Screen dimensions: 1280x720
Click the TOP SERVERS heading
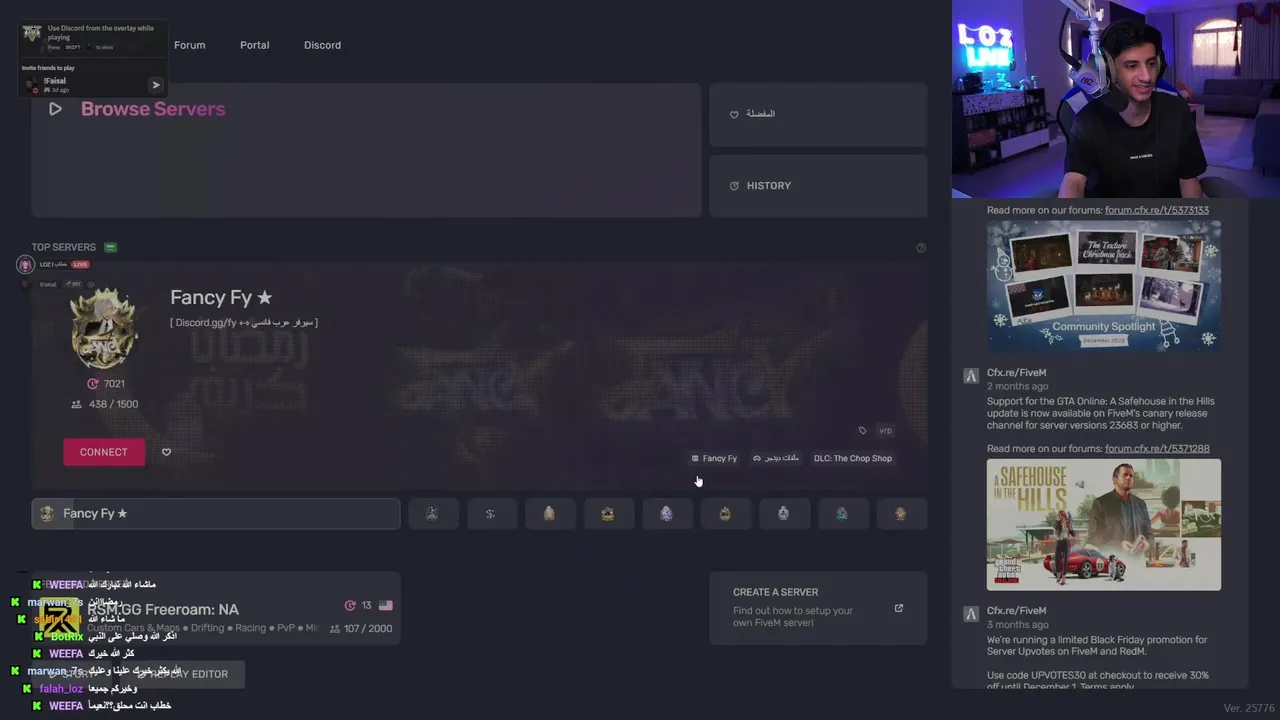63,247
